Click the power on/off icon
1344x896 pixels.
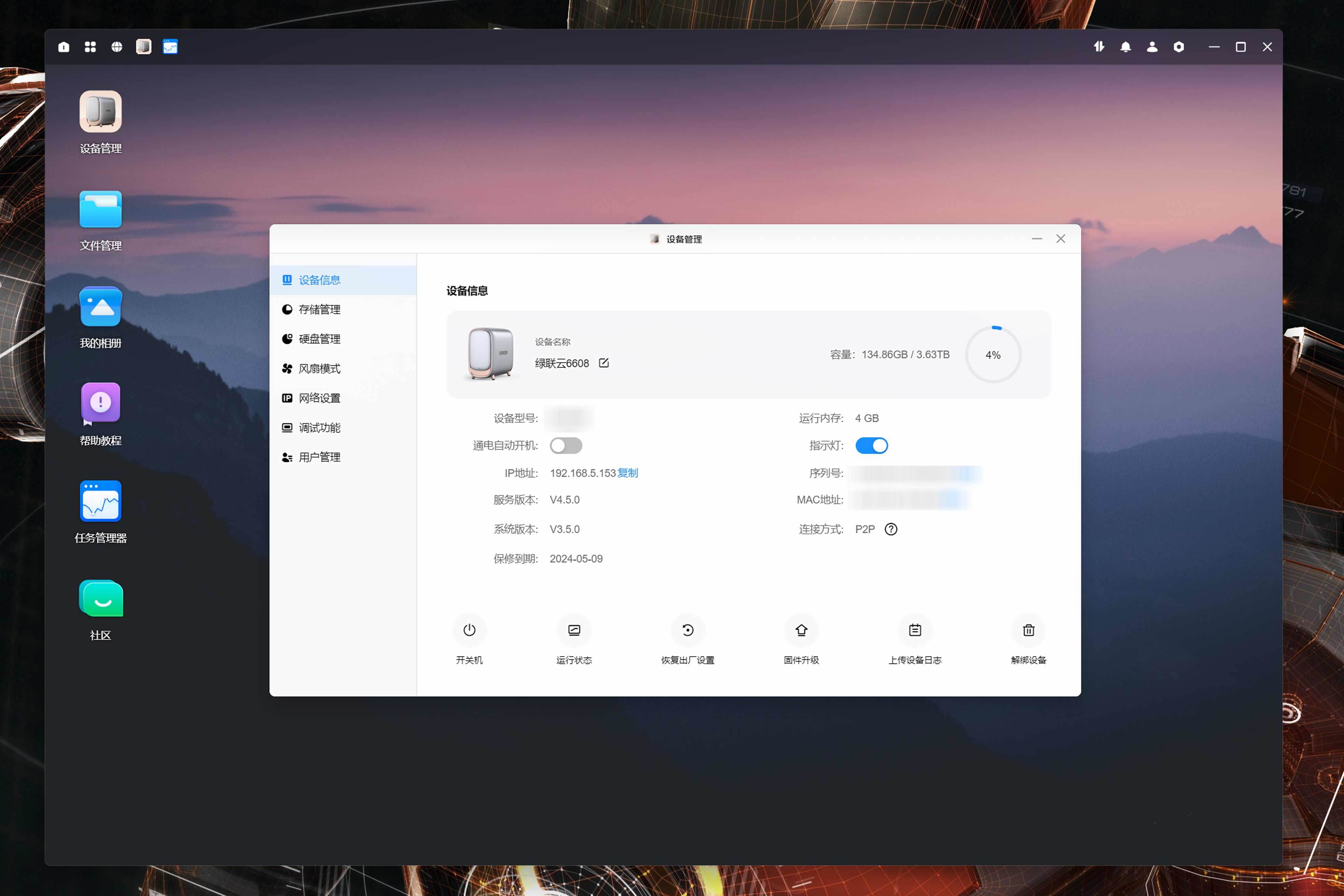pyautogui.click(x=469, y=630)
